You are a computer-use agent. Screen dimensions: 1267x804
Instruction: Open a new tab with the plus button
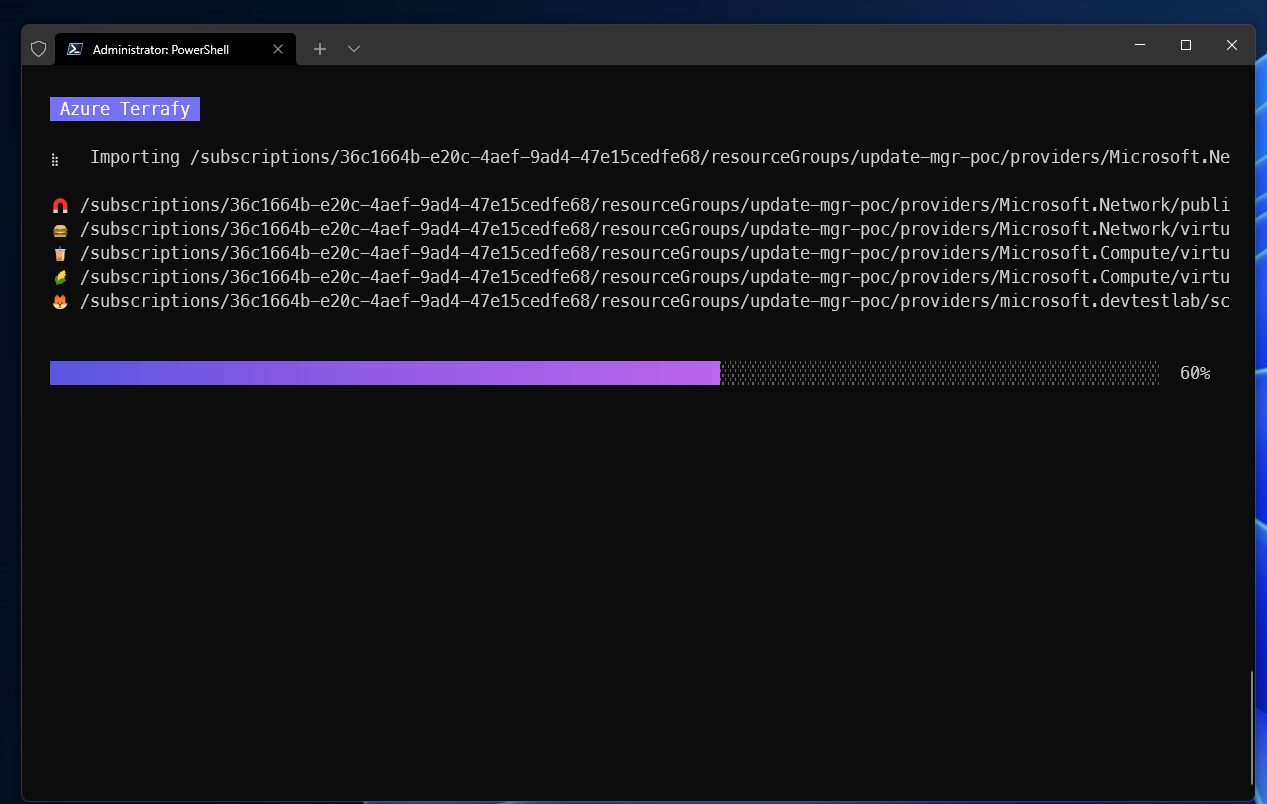[x=320, y=48]
